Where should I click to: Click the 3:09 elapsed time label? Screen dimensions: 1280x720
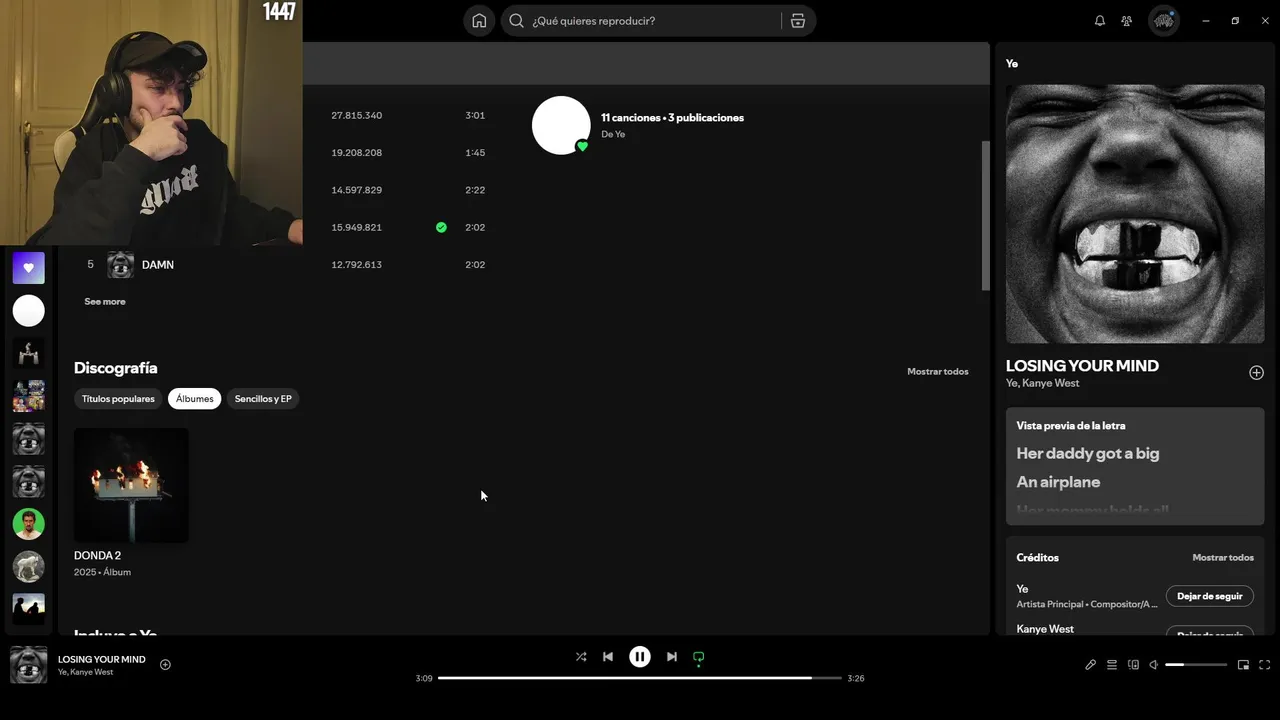424,679
